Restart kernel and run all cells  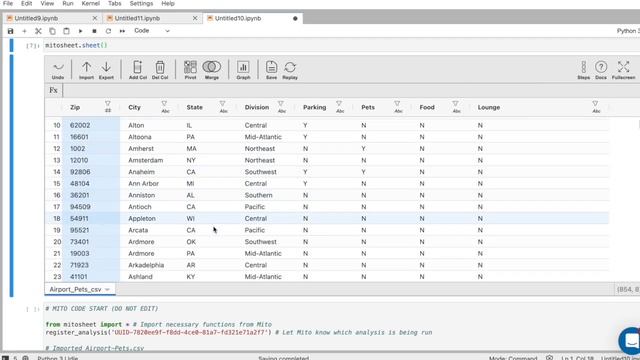click(122, 31)
